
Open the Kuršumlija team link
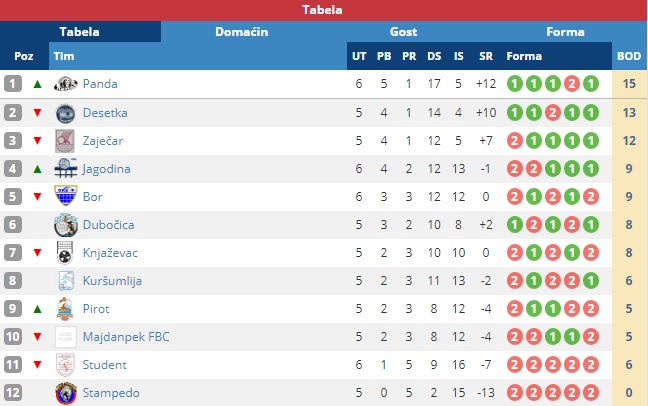tap(112, 281)
